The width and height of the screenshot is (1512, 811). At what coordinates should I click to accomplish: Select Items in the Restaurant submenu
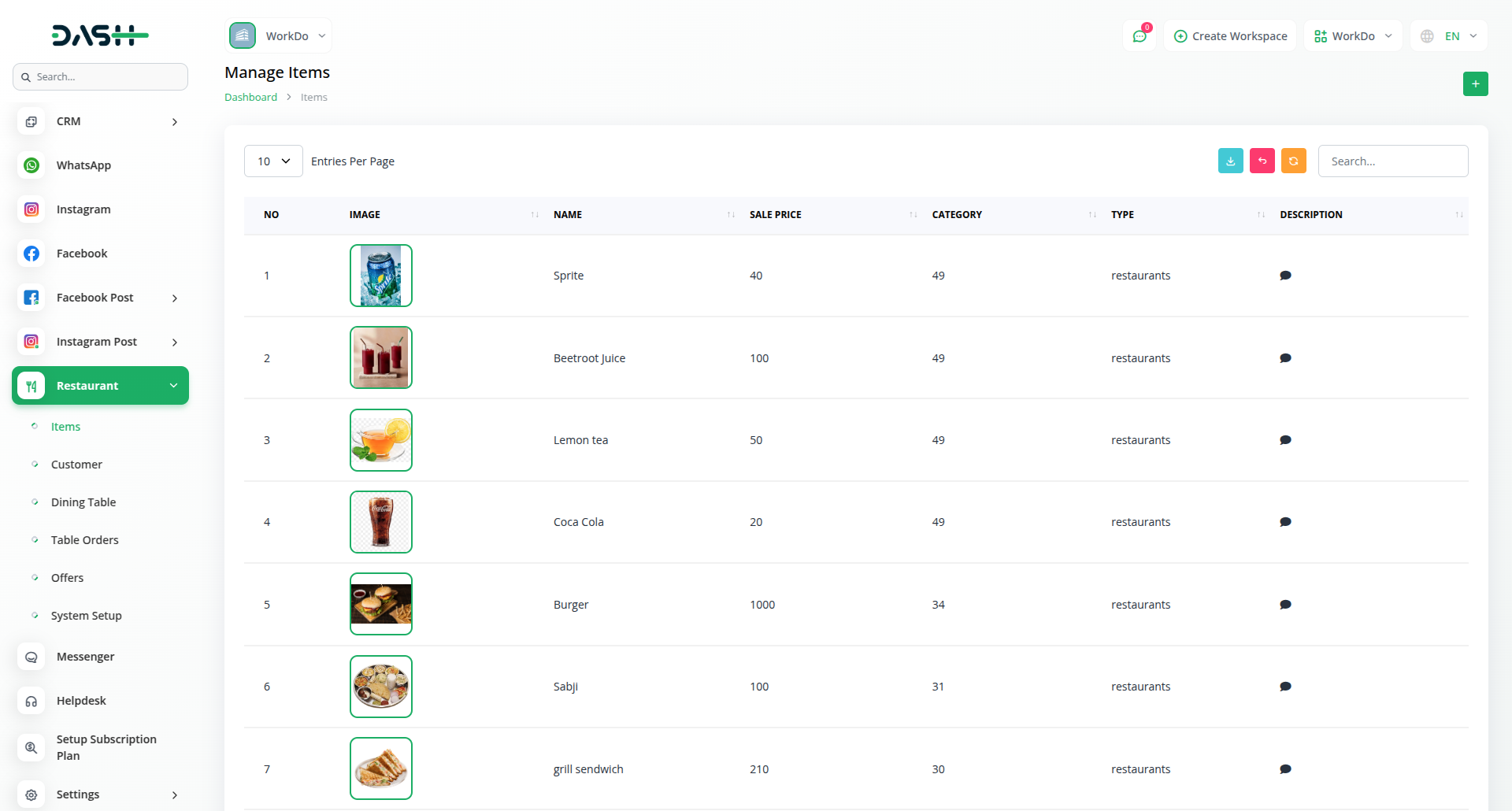click(65, 427)
